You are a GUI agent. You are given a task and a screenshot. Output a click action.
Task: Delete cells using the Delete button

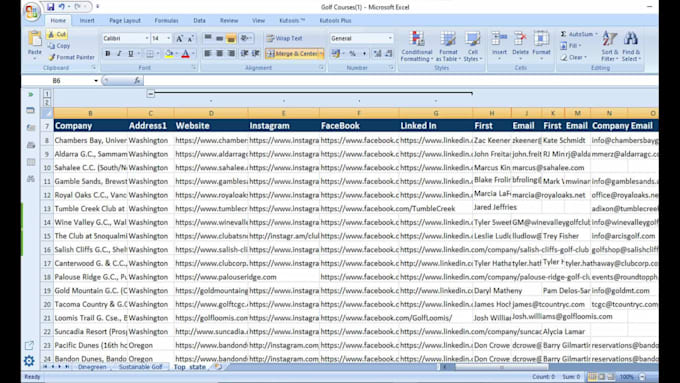pos(520,46)
